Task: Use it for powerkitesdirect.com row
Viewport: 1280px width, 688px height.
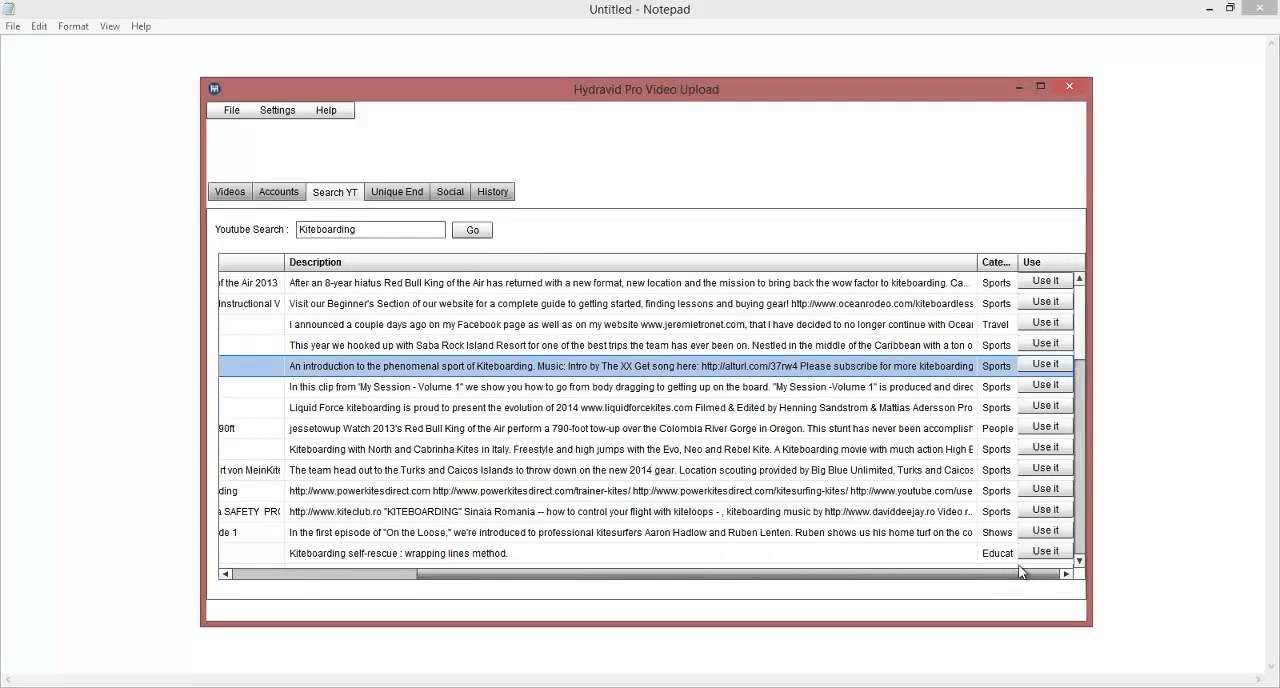Action: (1045, 489)
